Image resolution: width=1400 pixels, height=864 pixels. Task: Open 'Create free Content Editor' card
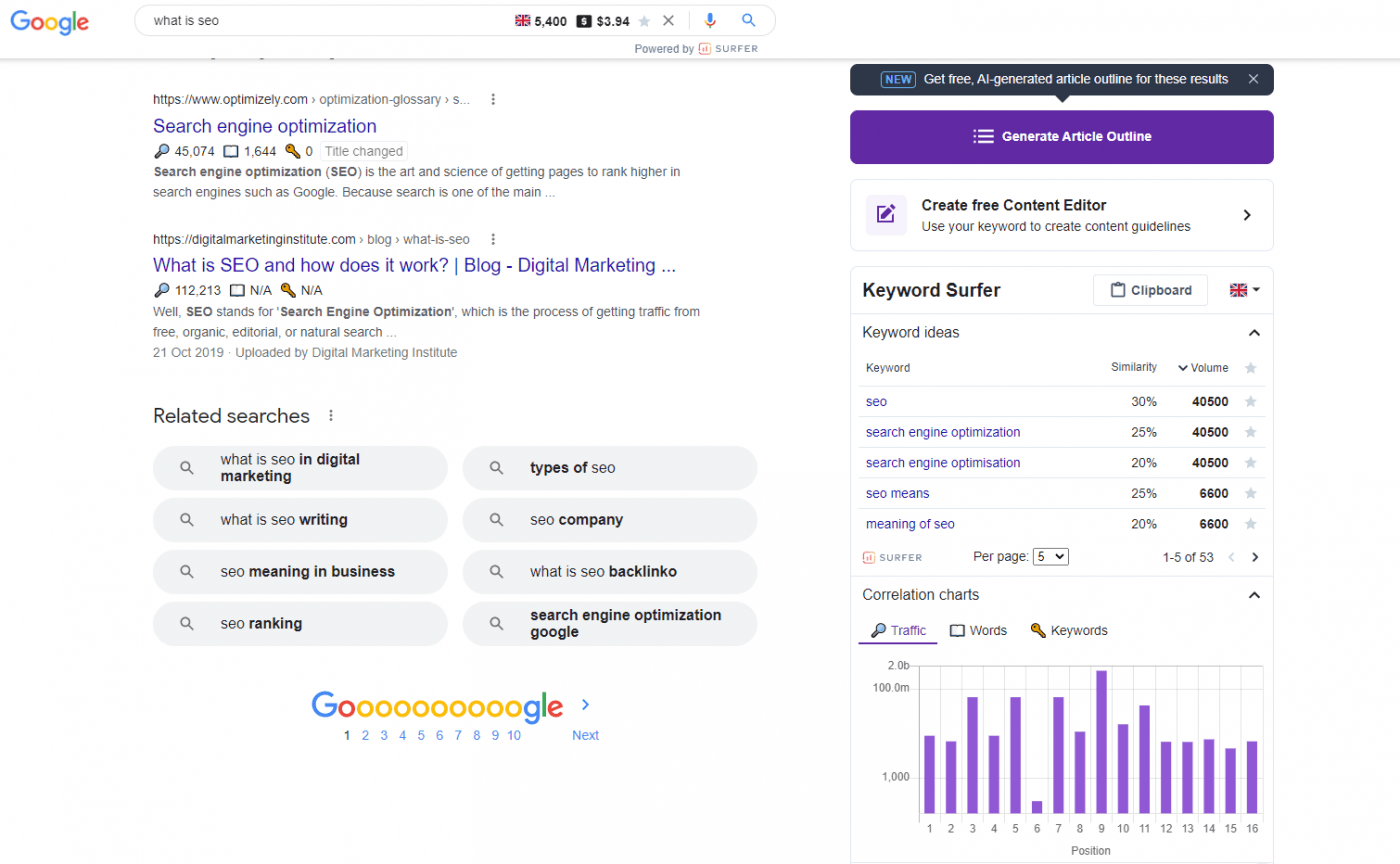pyautogui.click(x=1062, y=215)
